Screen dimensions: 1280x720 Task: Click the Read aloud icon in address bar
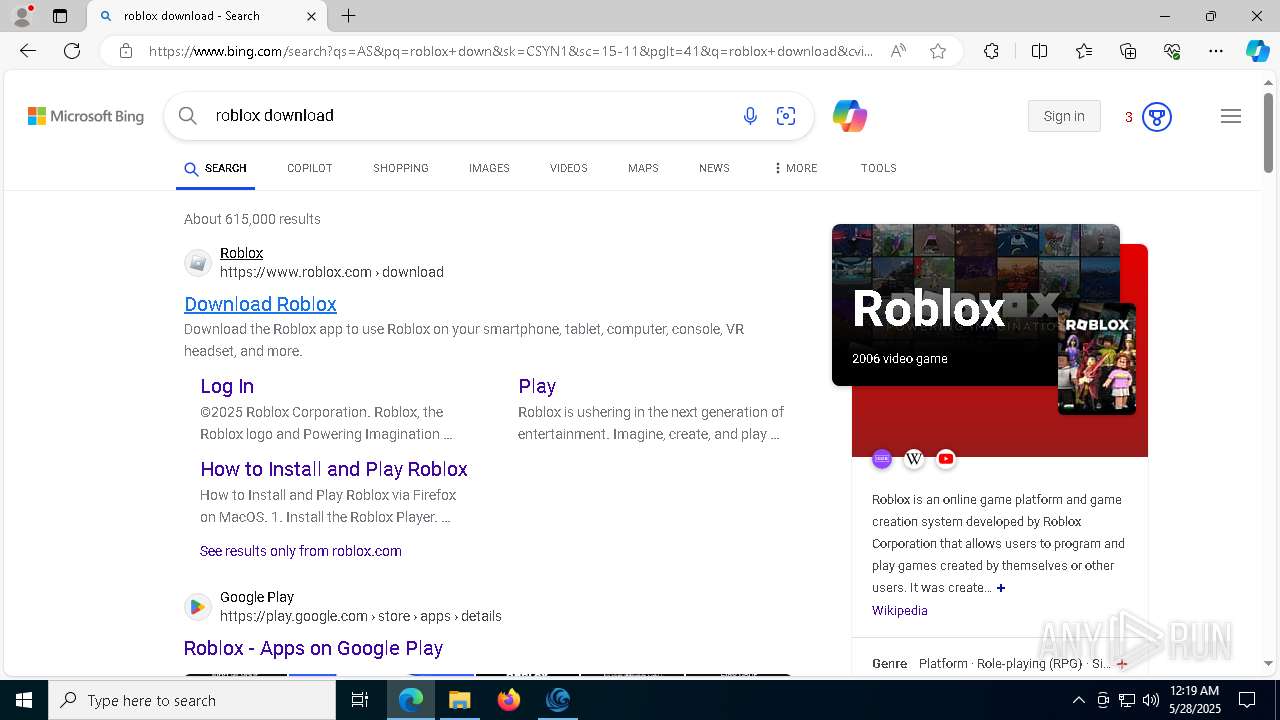coord(898,51)
